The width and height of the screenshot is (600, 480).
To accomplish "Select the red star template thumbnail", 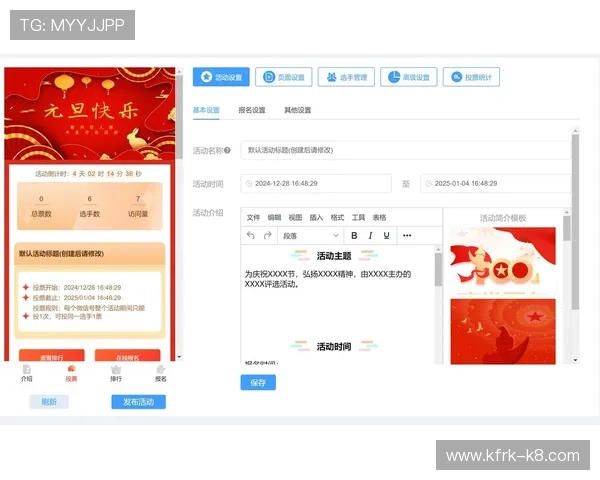I will [x=503, y=332].
